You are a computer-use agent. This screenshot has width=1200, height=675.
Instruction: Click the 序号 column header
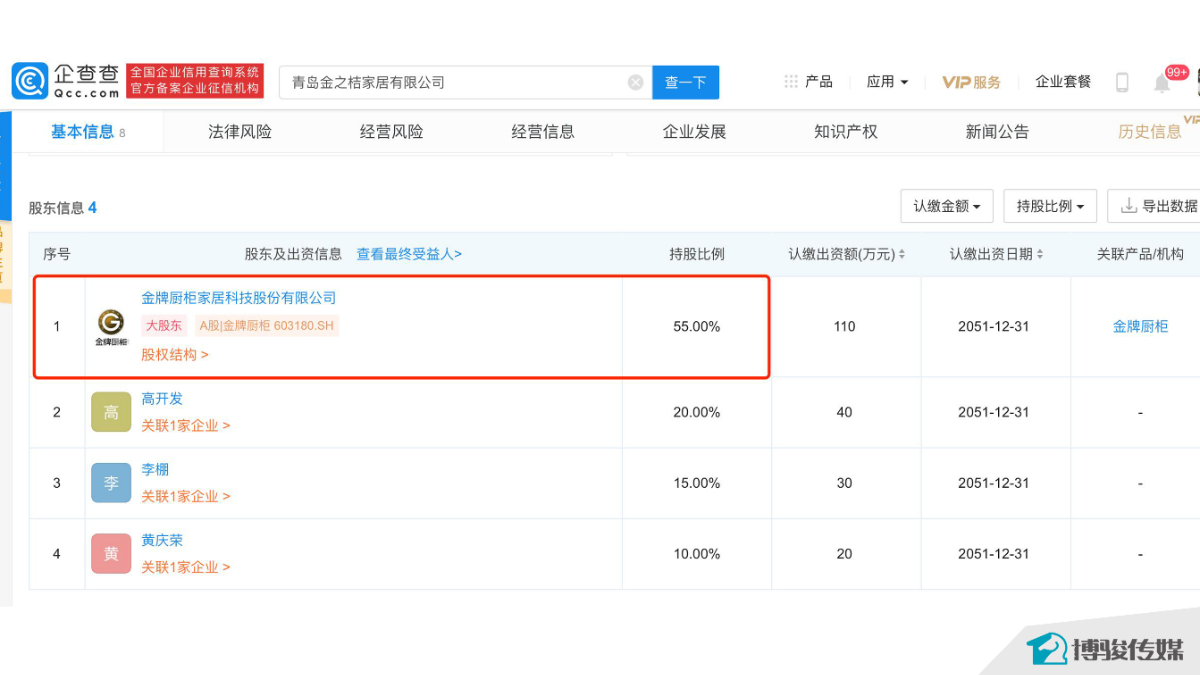click(57, 254)
